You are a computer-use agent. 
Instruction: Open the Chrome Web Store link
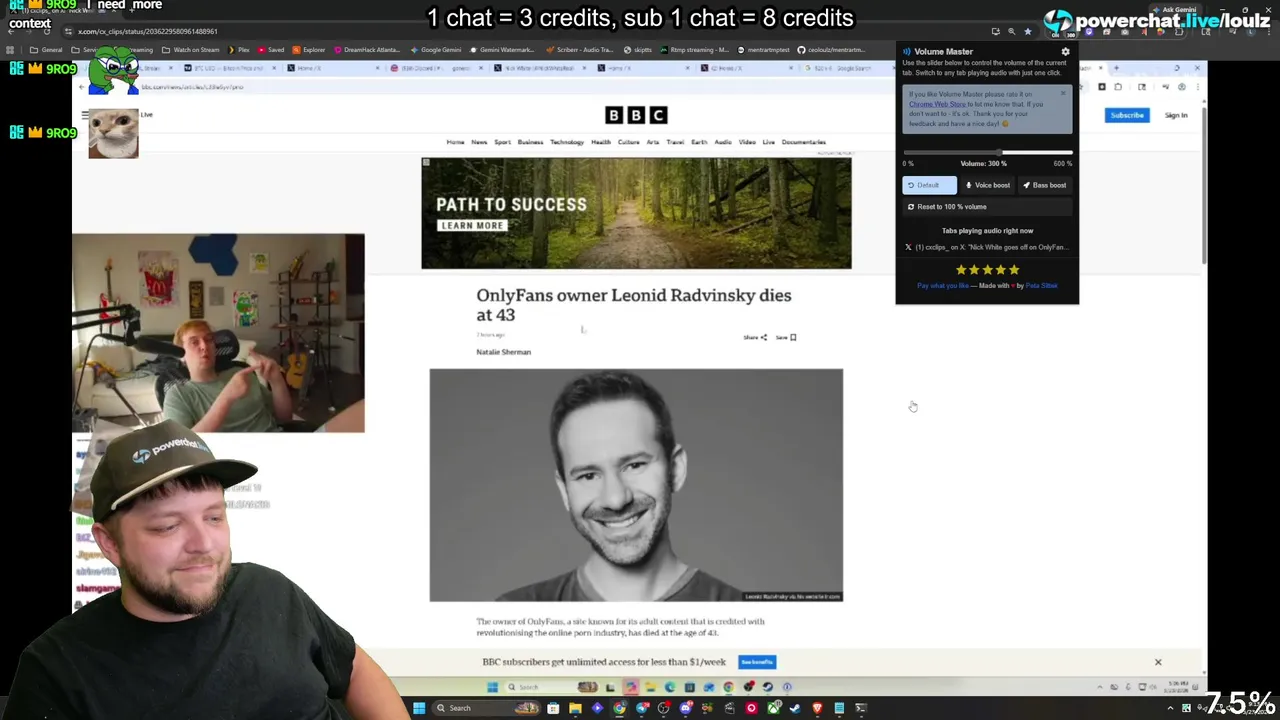tap(937, 104)
